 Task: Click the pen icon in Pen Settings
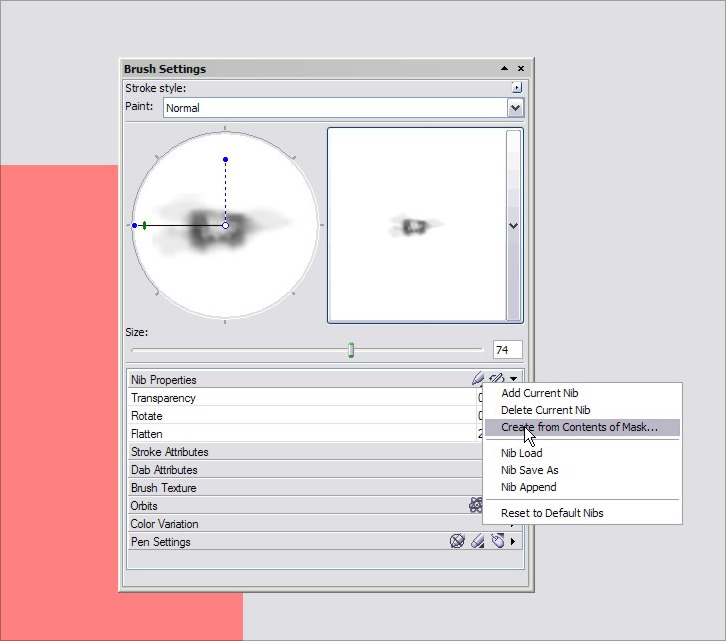tap(477, 541)
